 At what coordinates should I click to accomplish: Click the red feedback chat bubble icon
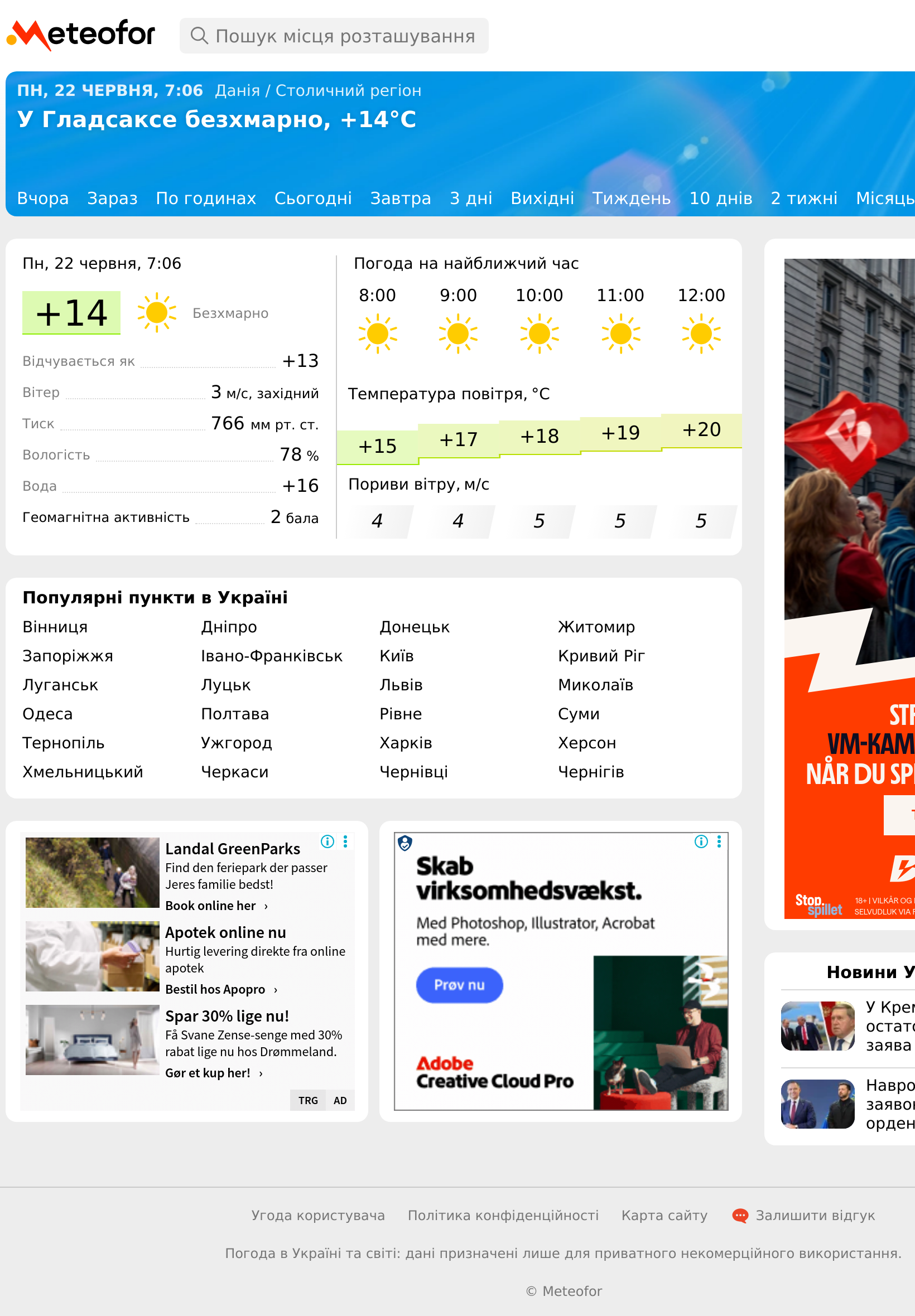(x=740, y=1215)
